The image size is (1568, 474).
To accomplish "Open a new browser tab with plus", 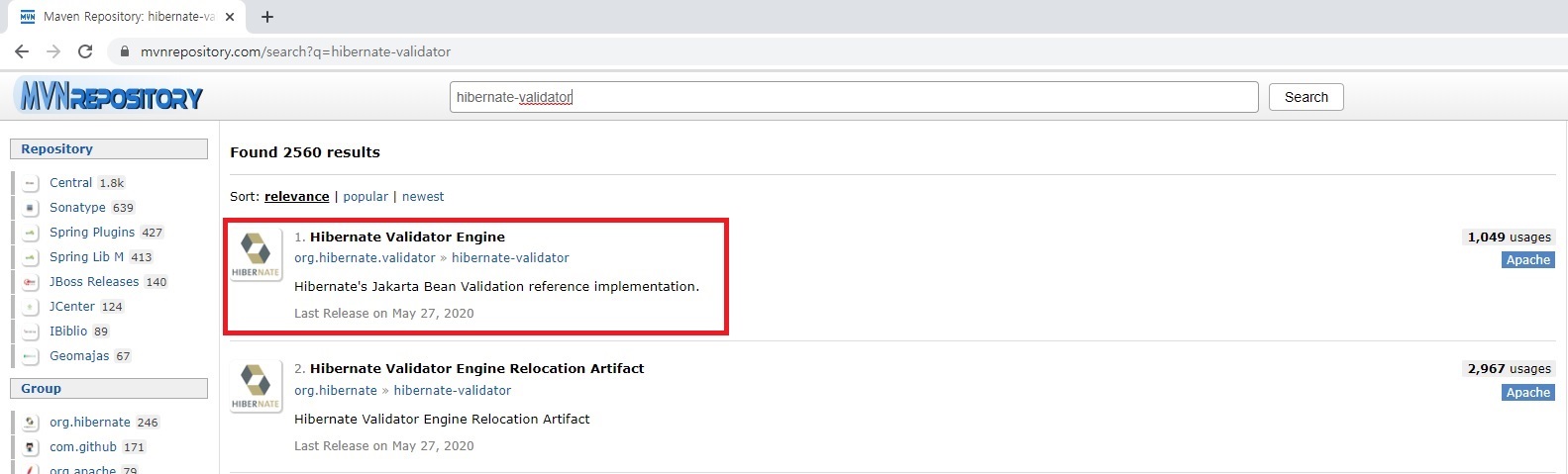I will tap(267, 17).
